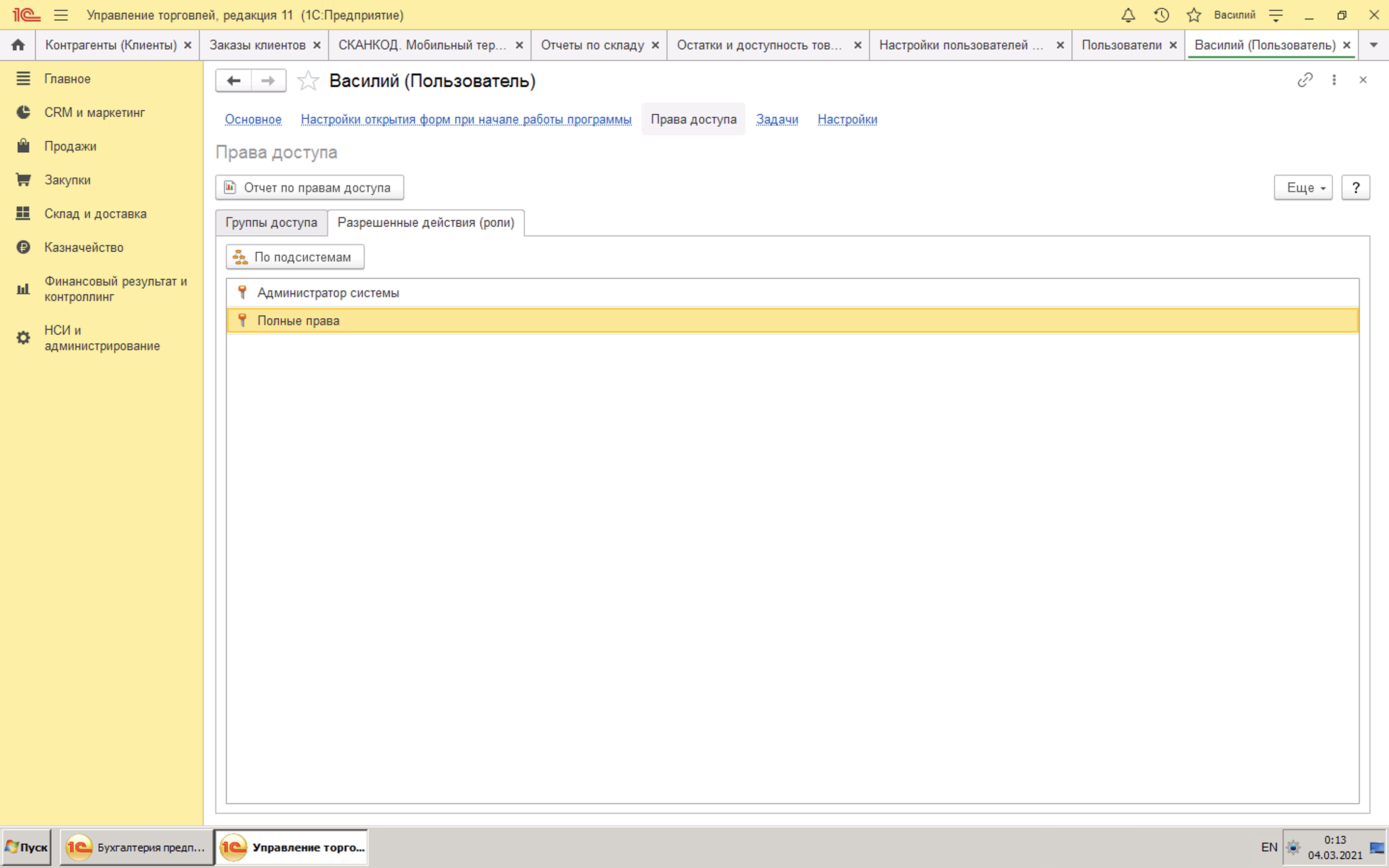Open Настройки открытия форм при начале работы link
The image size is (1389, 868).
(466, 120)
